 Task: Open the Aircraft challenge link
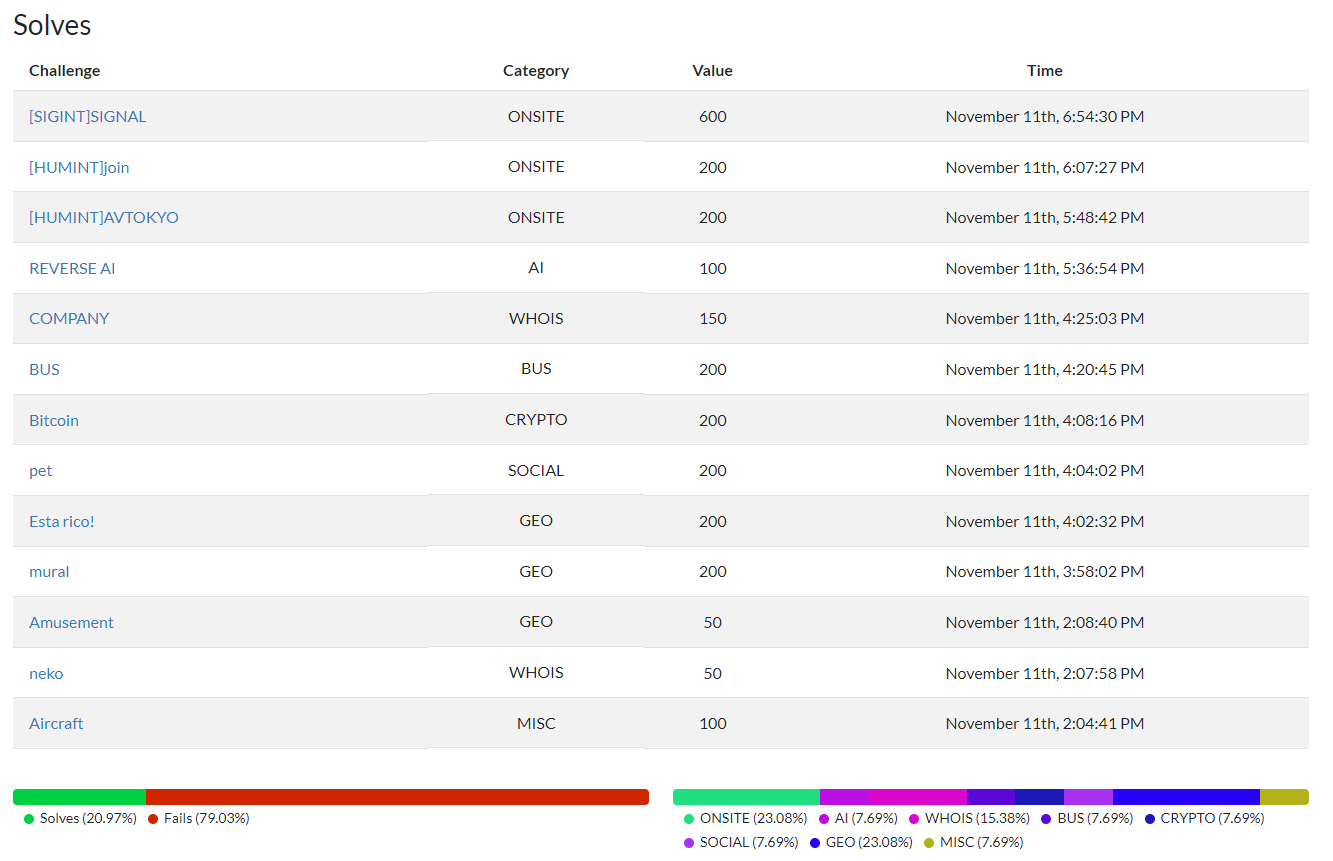[56, 723]
